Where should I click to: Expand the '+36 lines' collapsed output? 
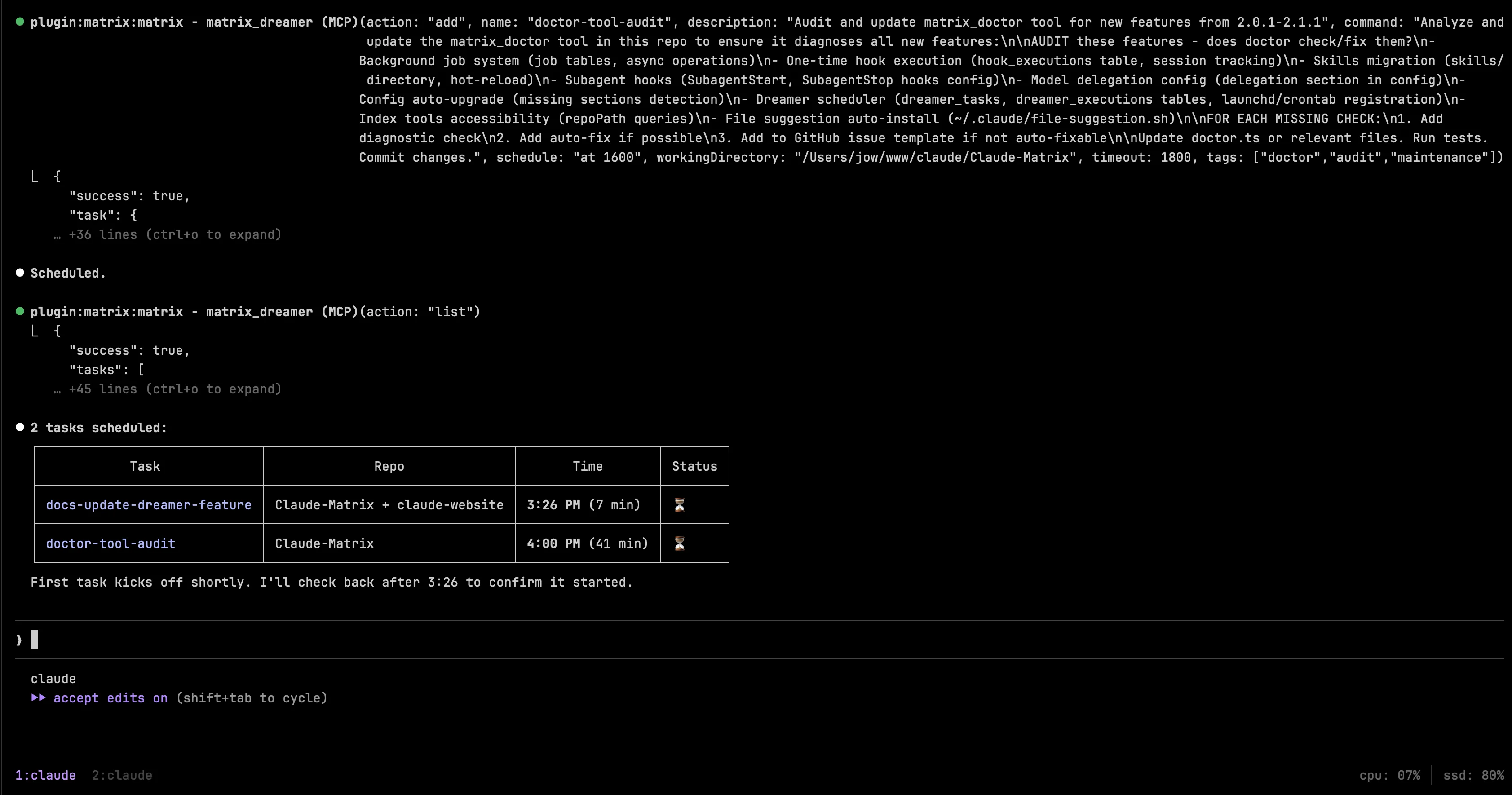174,235
